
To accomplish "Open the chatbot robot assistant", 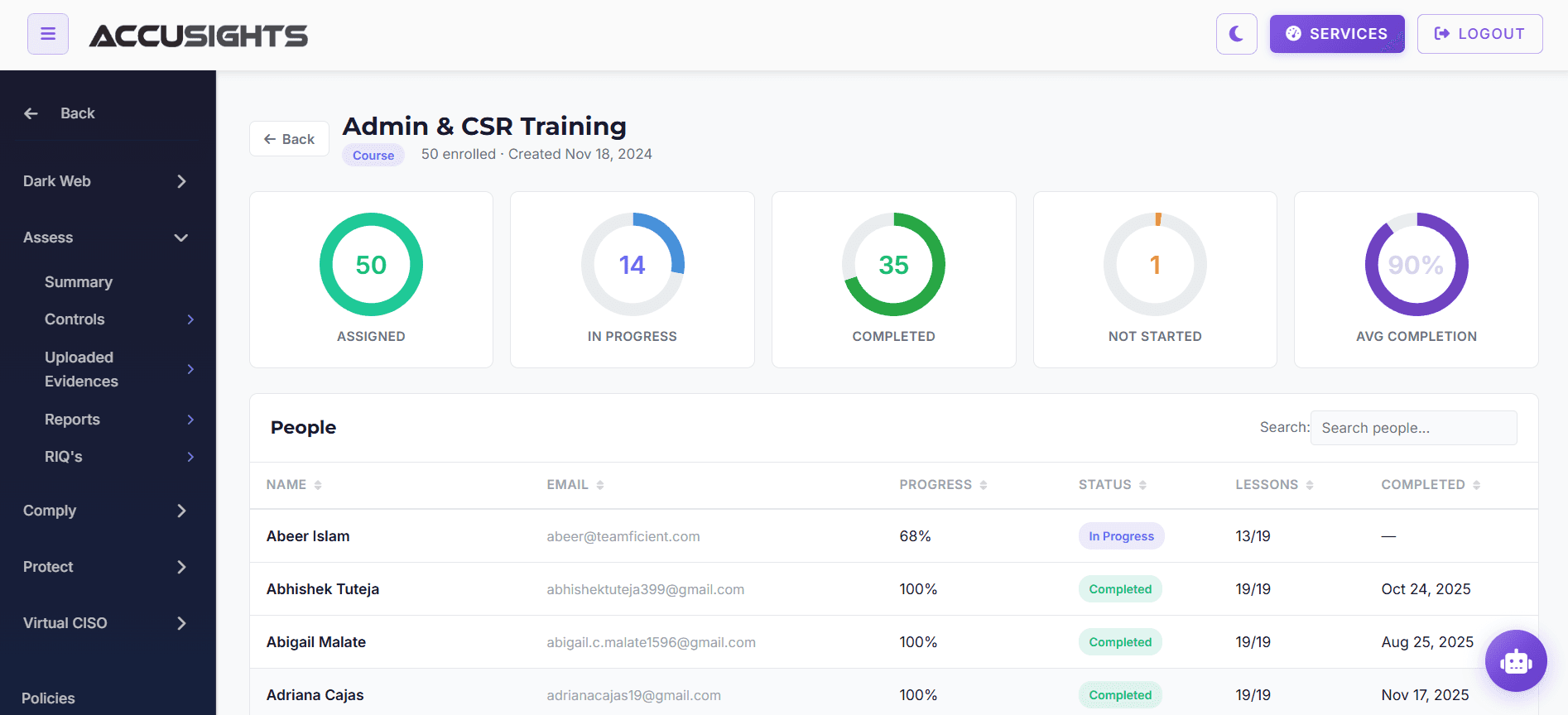I will (x=1515, y=660).
